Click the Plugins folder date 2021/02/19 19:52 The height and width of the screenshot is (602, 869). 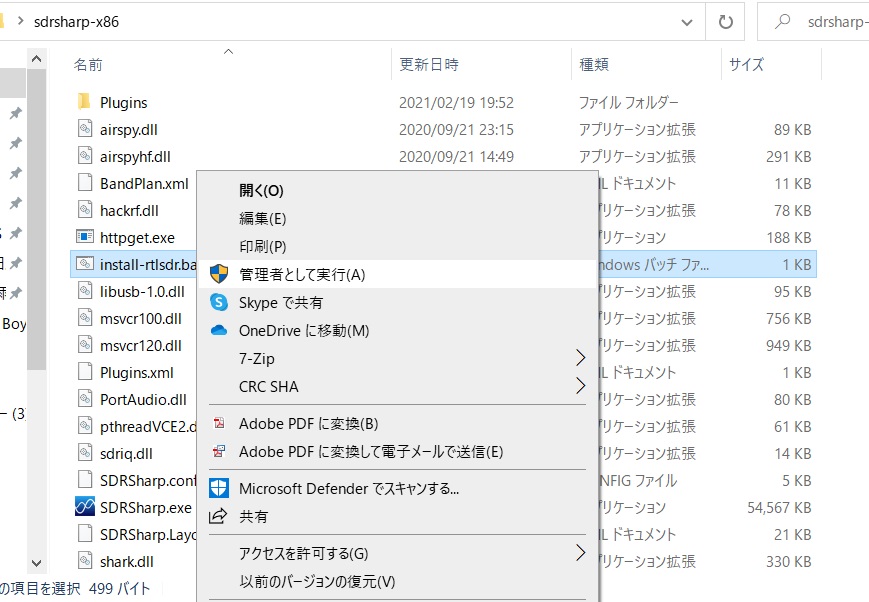pyautogui.click(x=456, y=103)
